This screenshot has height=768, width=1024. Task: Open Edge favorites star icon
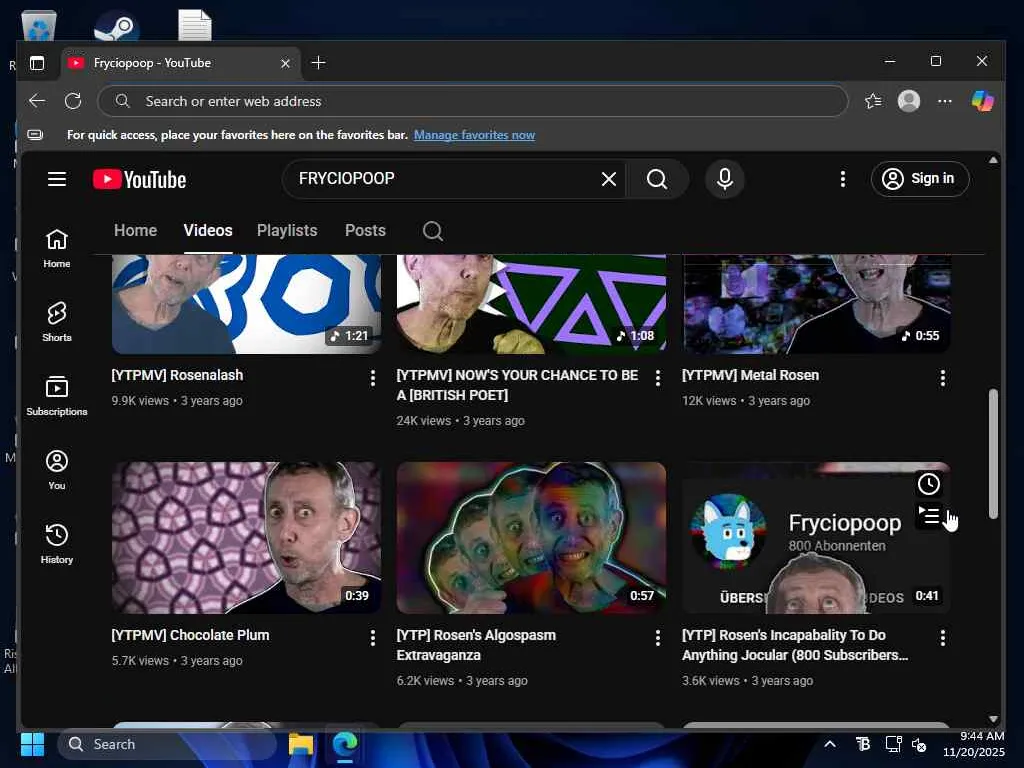point(873,101)
